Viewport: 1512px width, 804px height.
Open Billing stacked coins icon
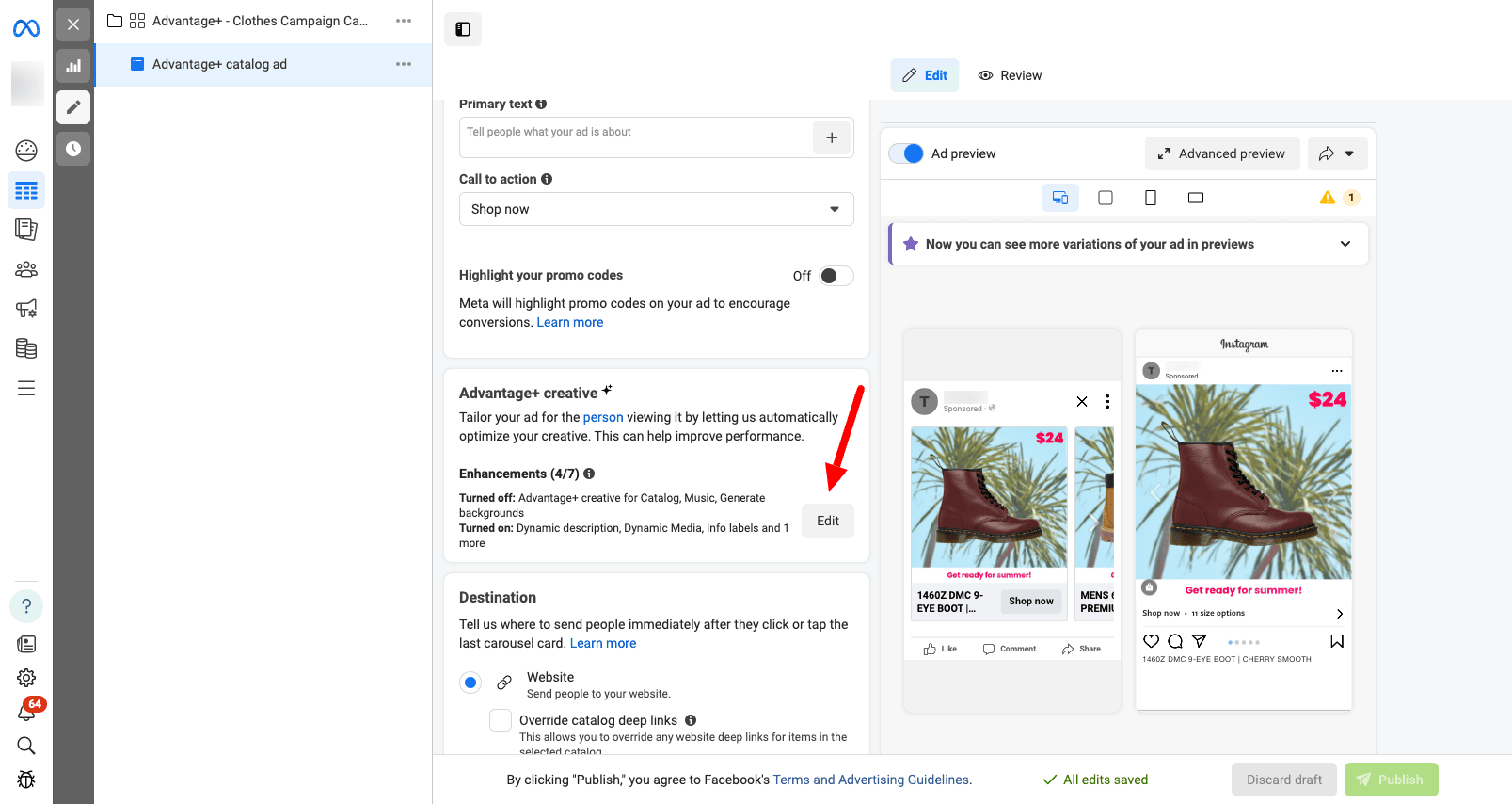[x=26, y=348]
